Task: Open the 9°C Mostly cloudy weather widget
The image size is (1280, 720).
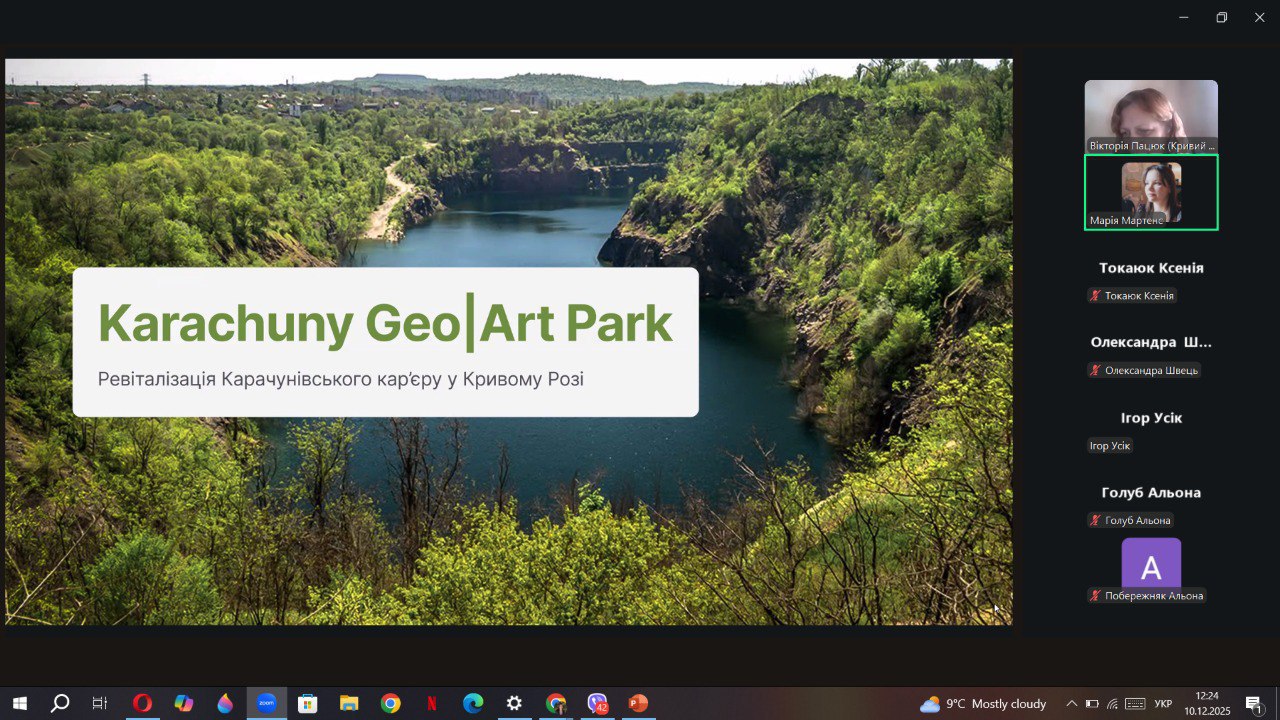Action: (x=983, y=703)
